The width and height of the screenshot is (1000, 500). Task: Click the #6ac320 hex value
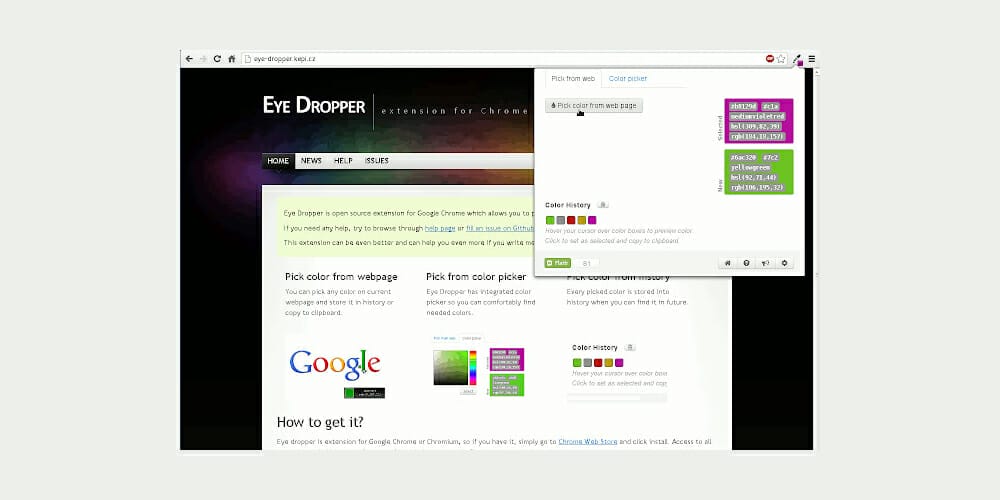point(743,158)
